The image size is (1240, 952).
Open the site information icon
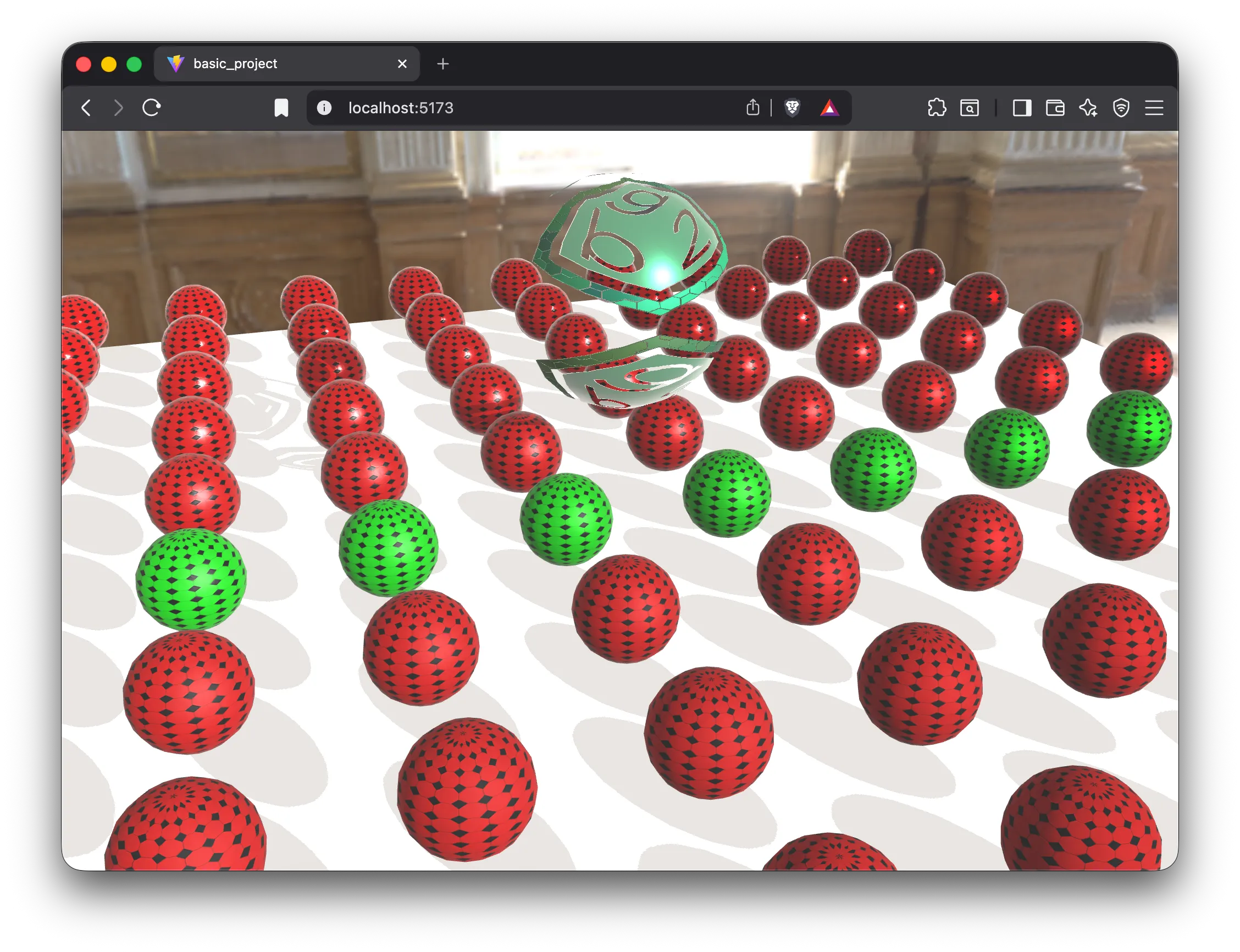click(x=324, y=108)
